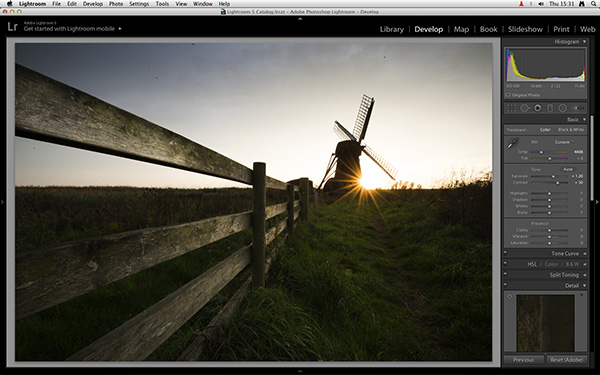Set Treatment to Color

click(x=545, y=130)
